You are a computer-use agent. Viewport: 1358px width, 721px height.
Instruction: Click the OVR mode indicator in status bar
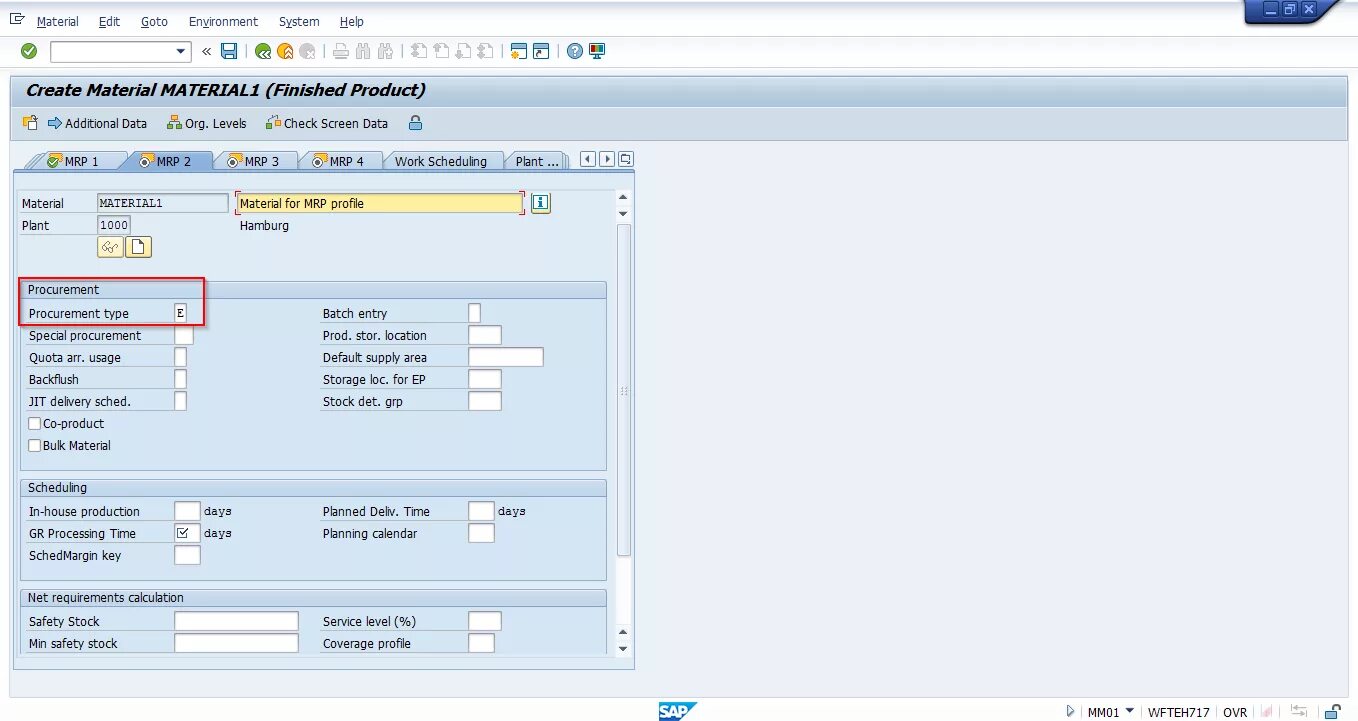tap(1235, 712)
